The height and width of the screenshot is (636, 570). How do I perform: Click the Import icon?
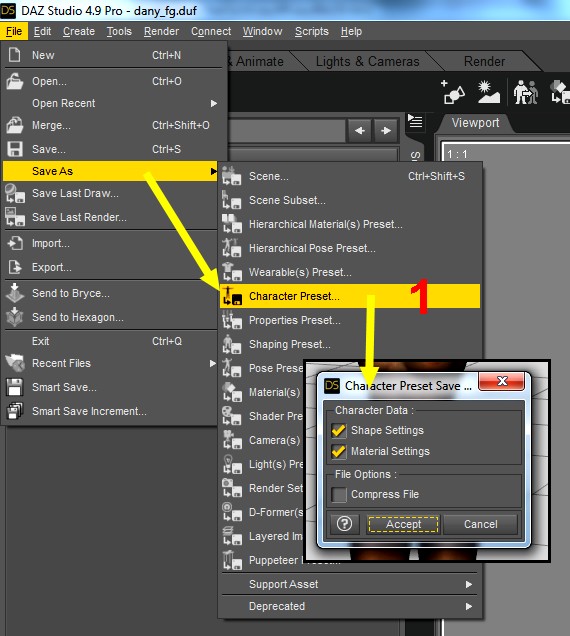[x=15, y=243]
